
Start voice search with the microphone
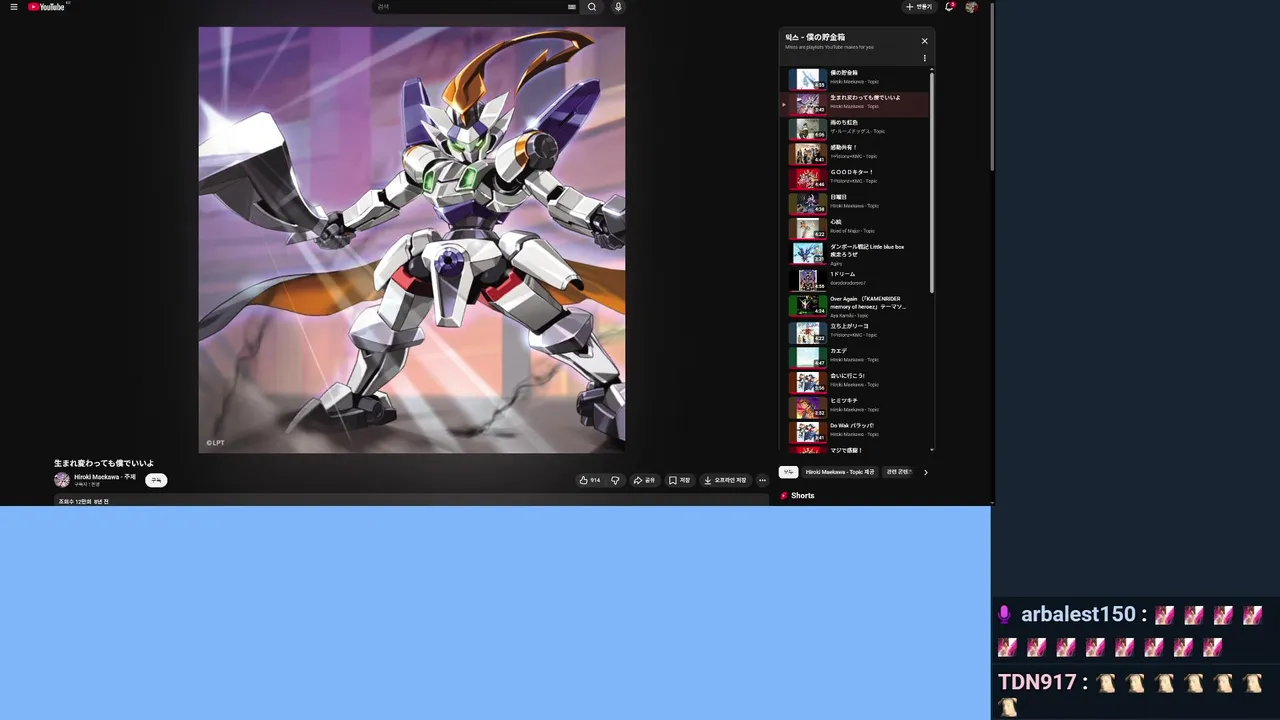pos(618,7)
